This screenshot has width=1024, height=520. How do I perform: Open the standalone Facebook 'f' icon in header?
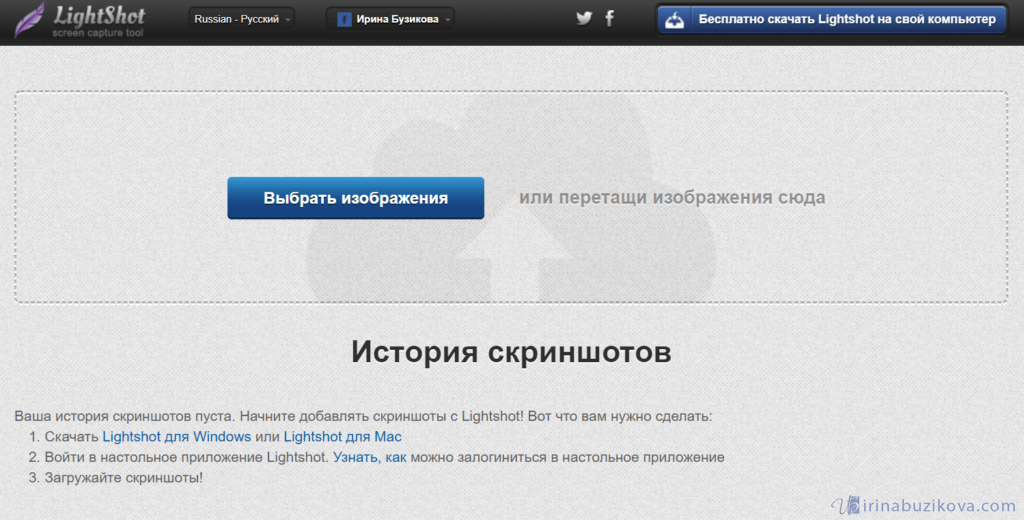coord(609,18)
